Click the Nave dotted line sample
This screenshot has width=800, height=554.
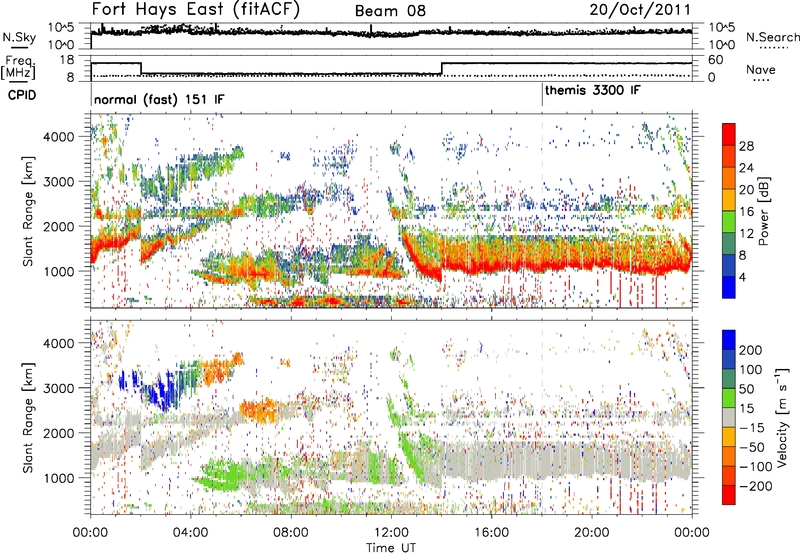pos(761,81)
